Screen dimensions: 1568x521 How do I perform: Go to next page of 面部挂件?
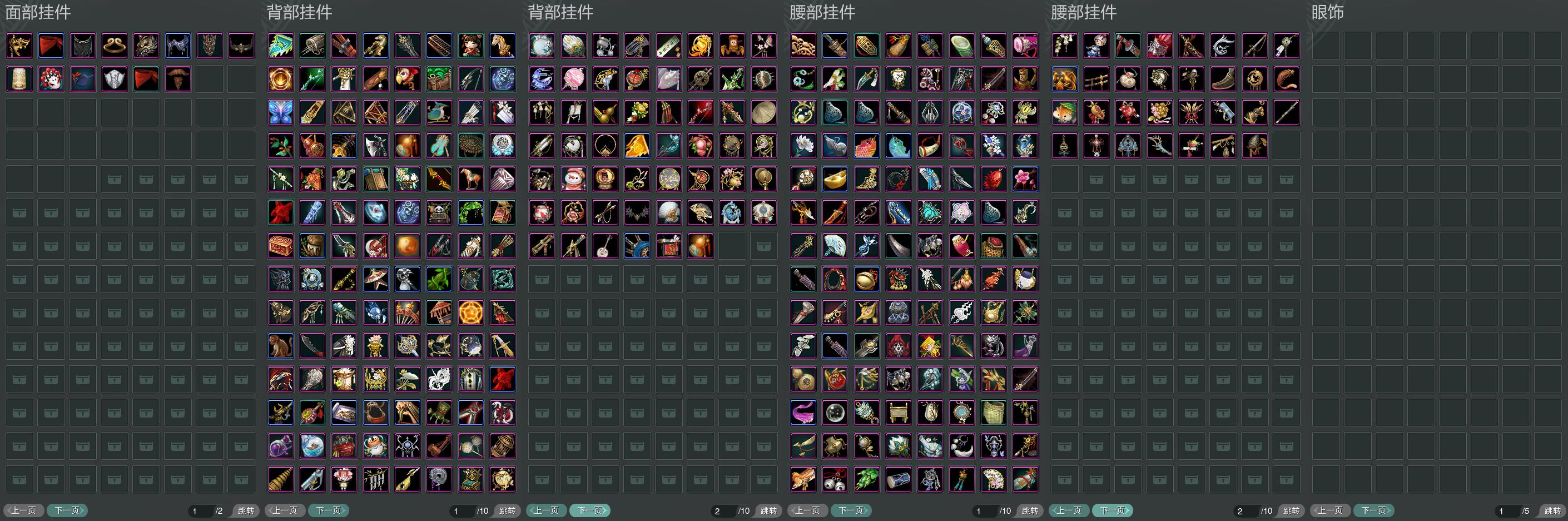pyautogui.click(x=67, y=510)
